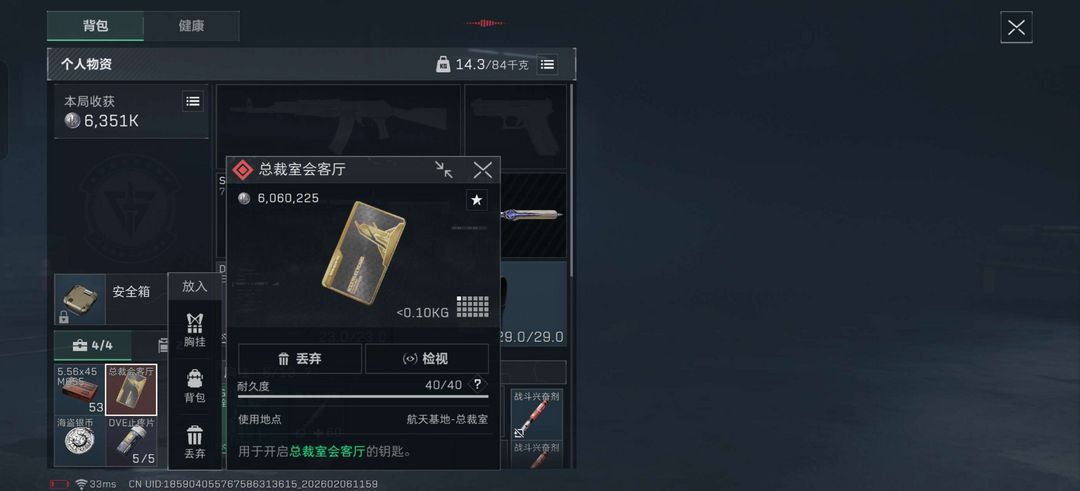
Task: Select the DVE止痛片 painkiller item
Action: point(132,441)
